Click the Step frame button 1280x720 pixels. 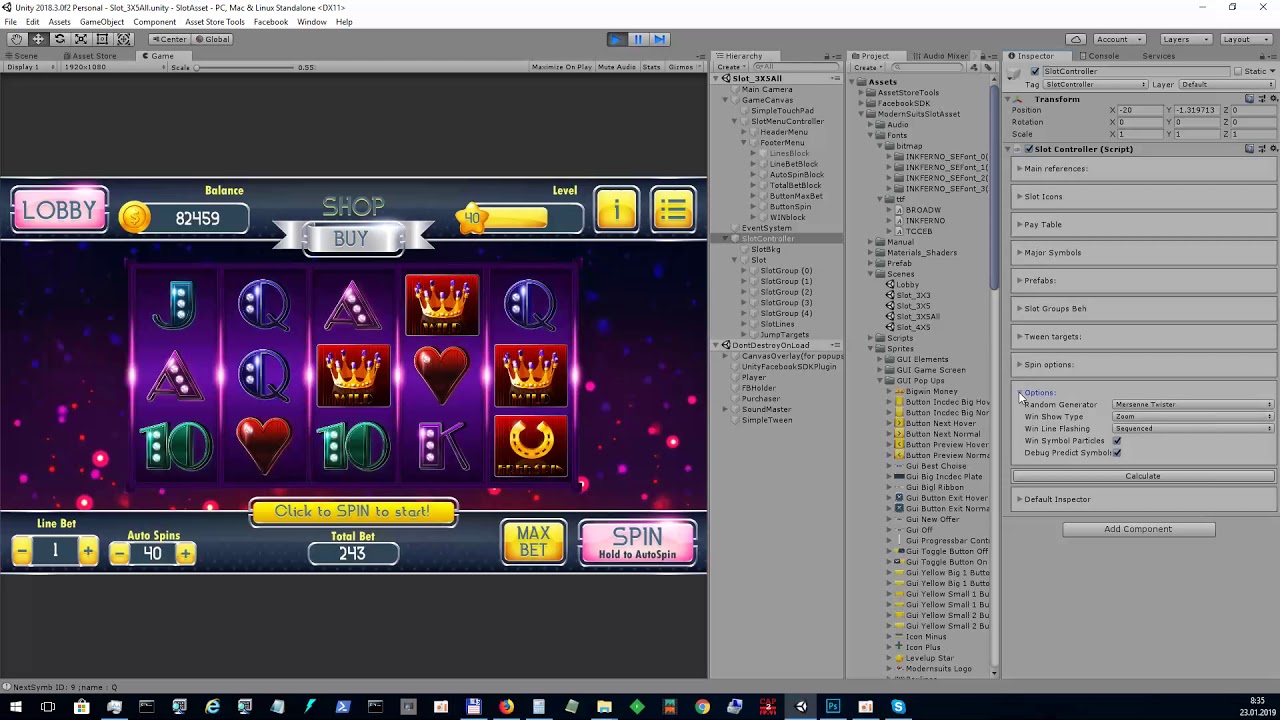click(660, 39)
